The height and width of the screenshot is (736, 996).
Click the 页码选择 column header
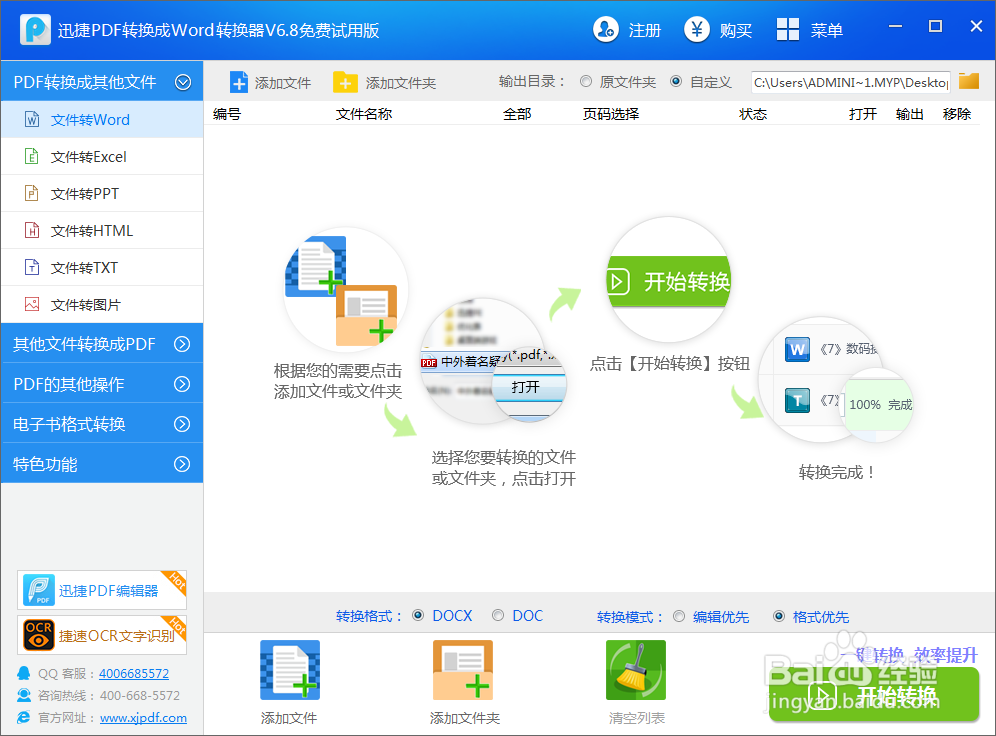(x=611, y=114)
